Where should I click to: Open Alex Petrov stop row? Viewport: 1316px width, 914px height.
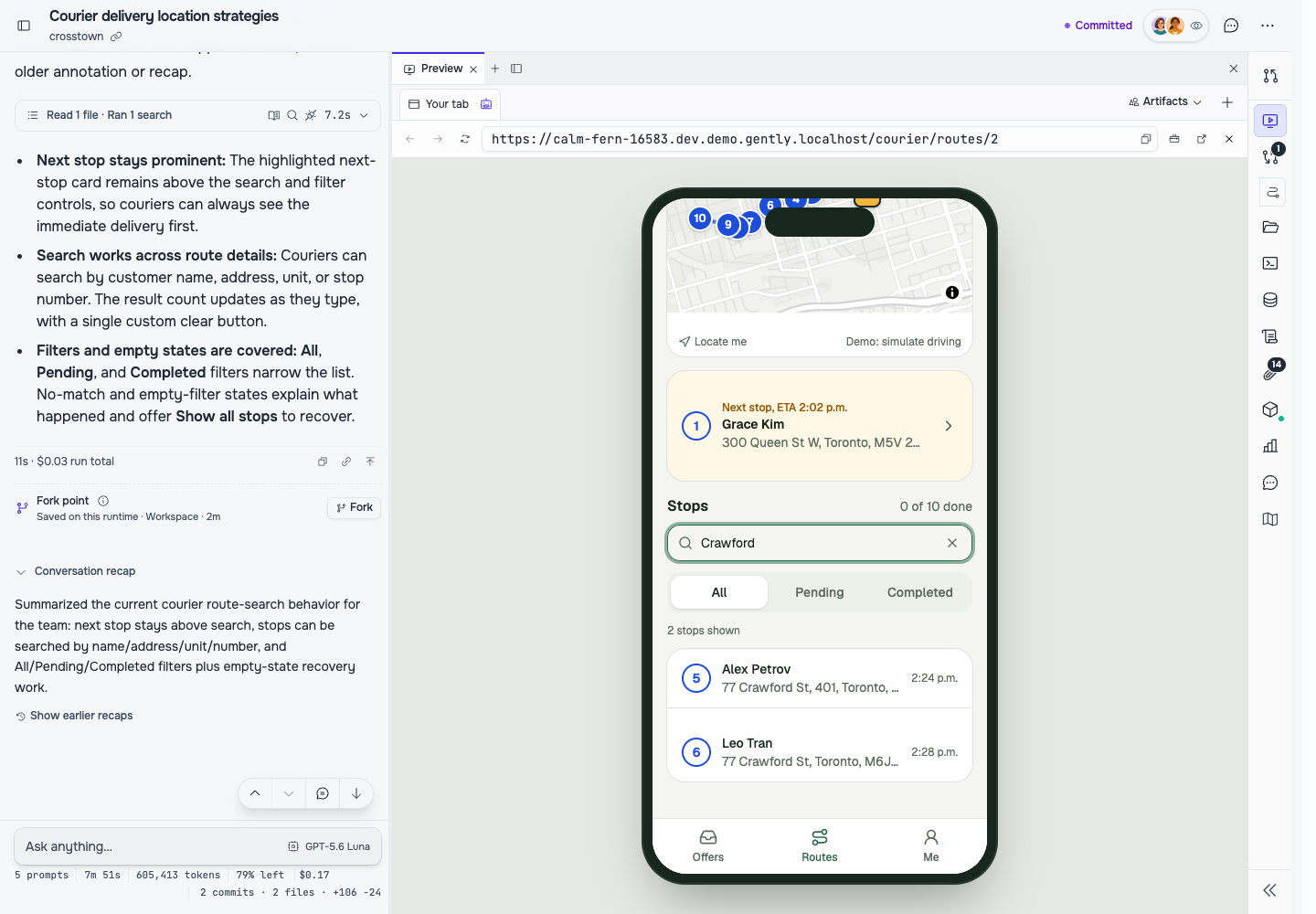click(820, 678)
